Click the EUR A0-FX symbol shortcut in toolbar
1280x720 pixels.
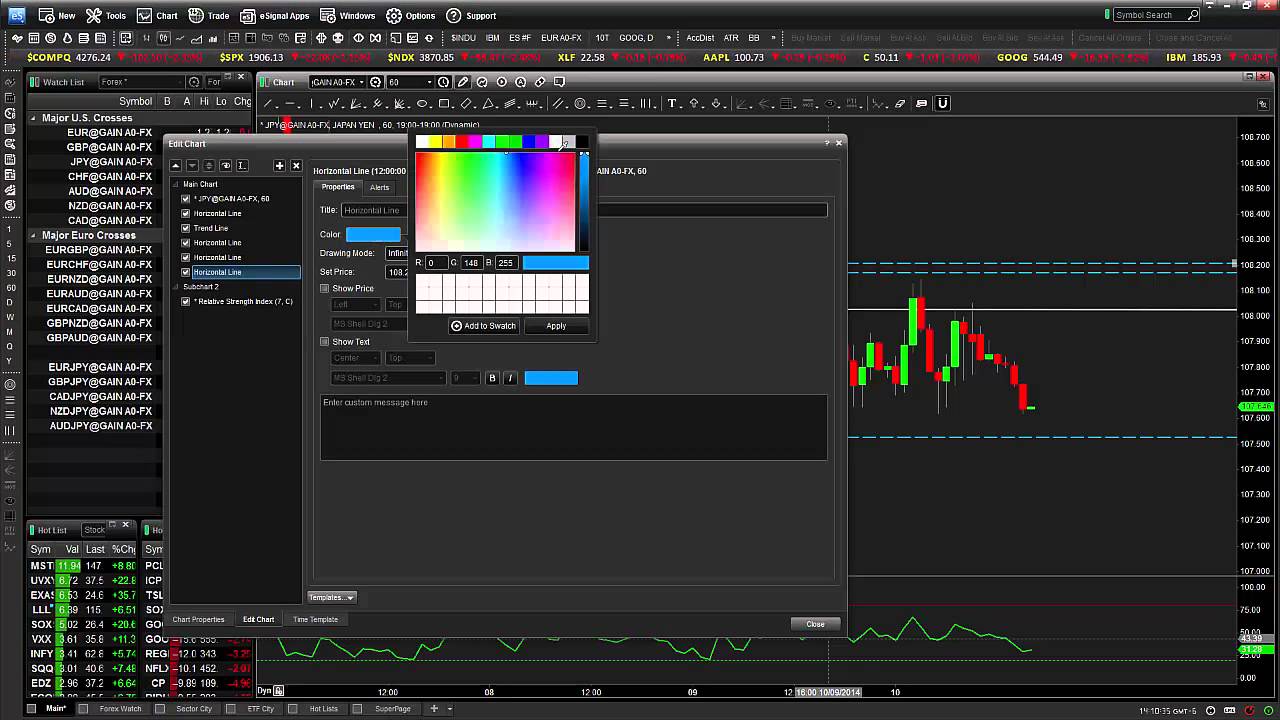pyautogui.click(x=561, y=38)
